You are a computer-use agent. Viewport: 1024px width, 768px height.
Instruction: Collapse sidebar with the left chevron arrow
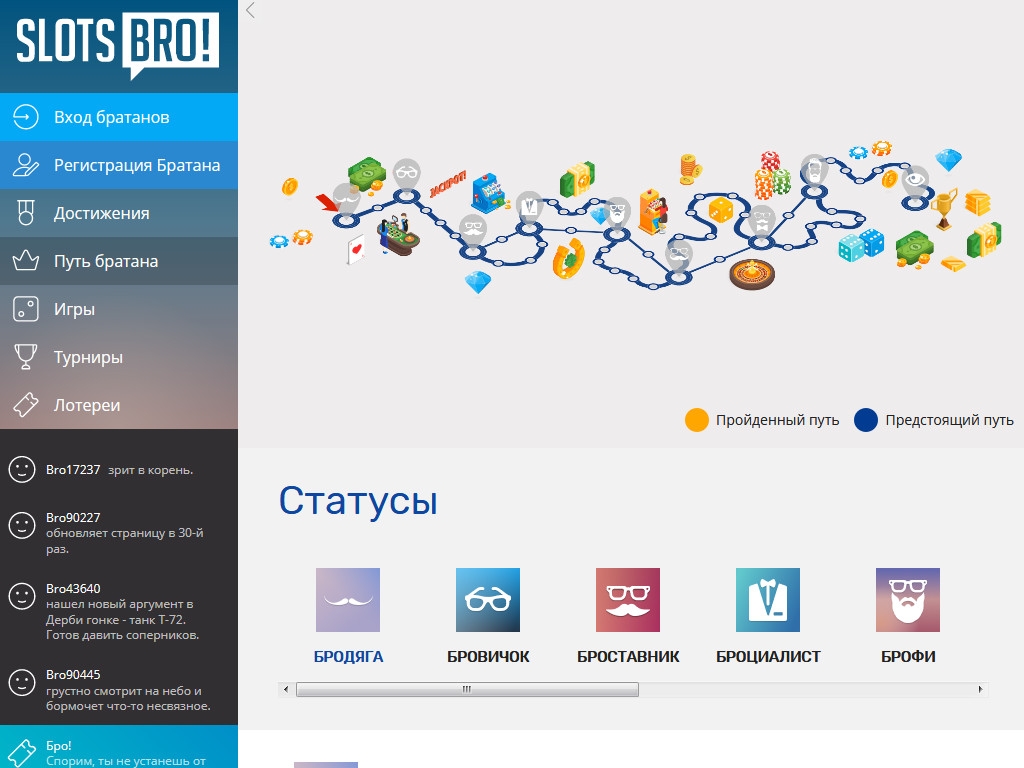(x=250, y=10)
